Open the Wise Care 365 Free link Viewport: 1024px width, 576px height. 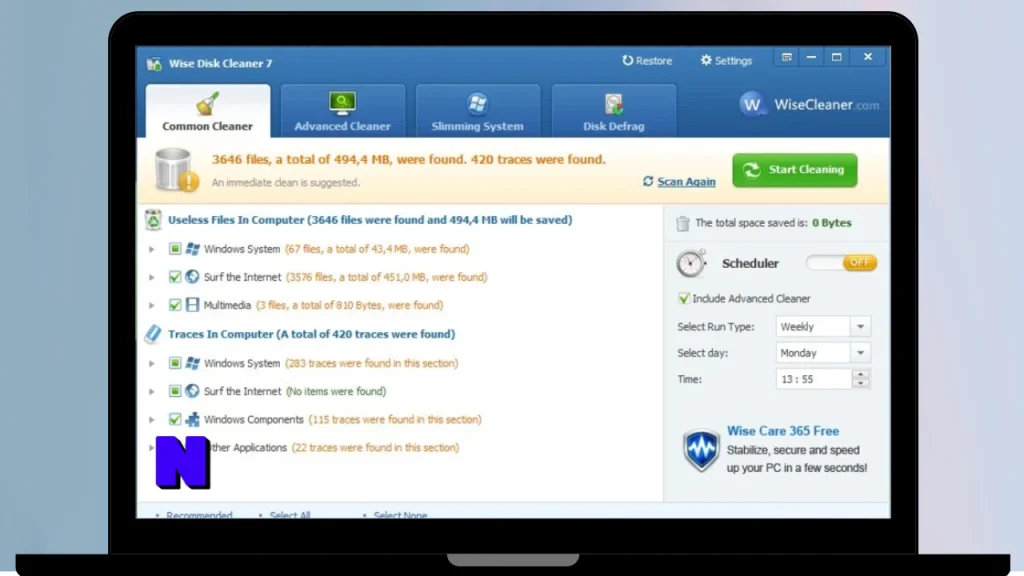pos(782,431)
